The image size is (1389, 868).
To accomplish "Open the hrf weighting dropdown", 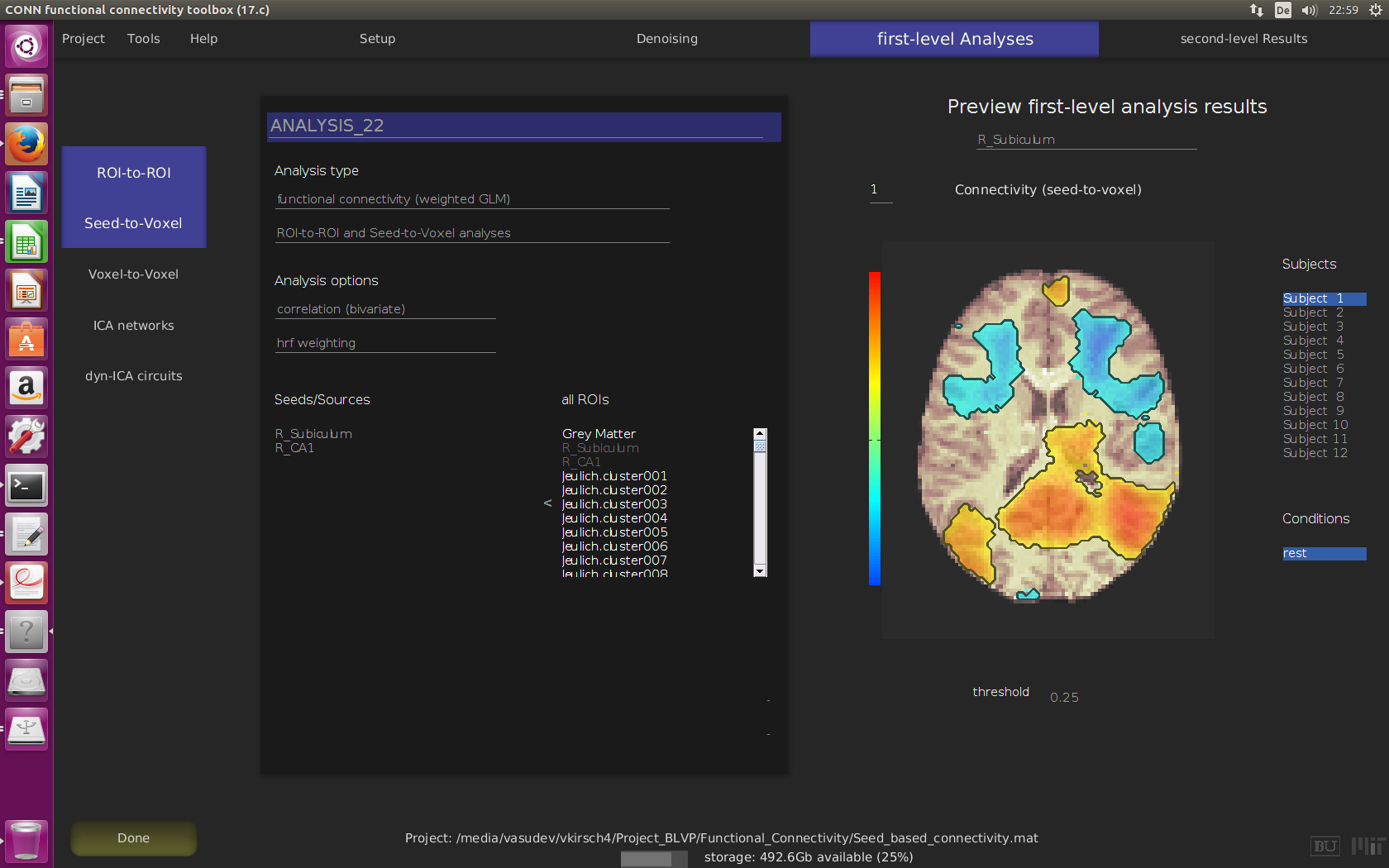I will coord(385,343).
